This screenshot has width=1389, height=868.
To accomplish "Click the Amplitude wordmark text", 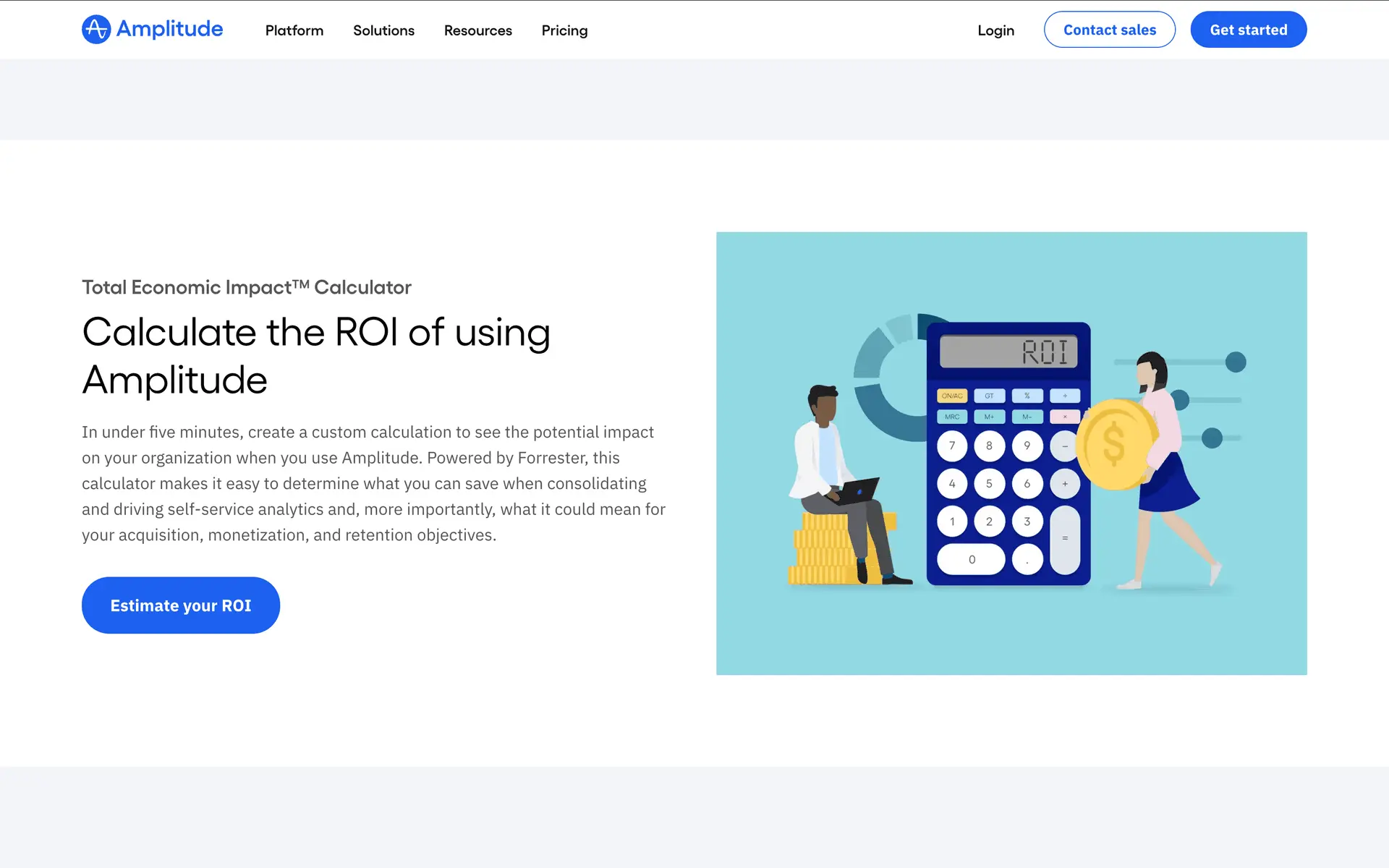I will [169, 29].
